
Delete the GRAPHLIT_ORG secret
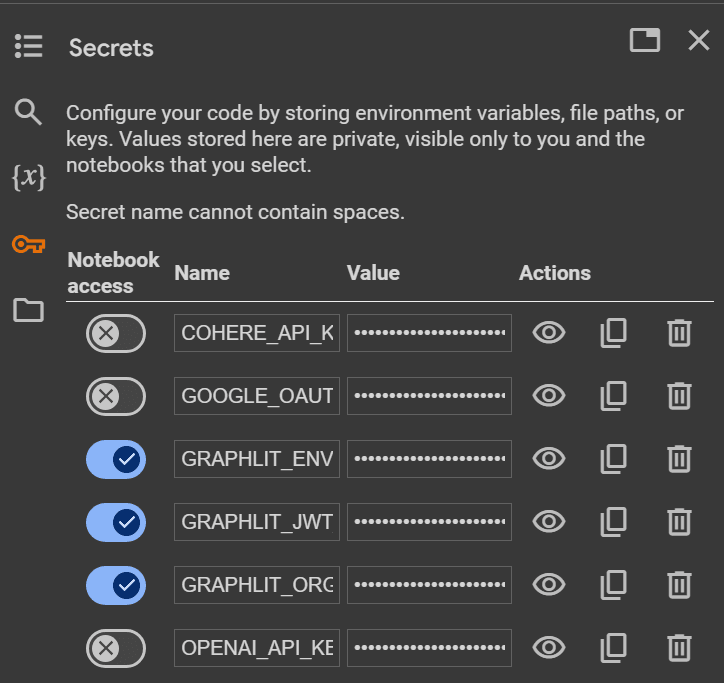679,585
